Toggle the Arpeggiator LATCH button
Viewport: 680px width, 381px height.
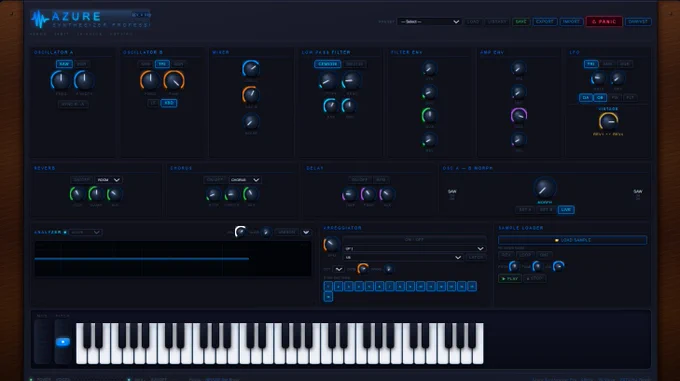tap(476, 257)
